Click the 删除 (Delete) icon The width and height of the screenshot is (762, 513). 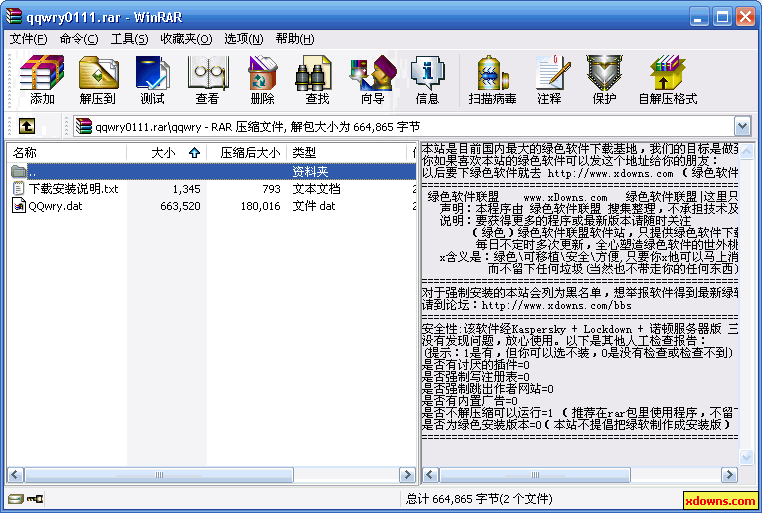click(262, 80)
